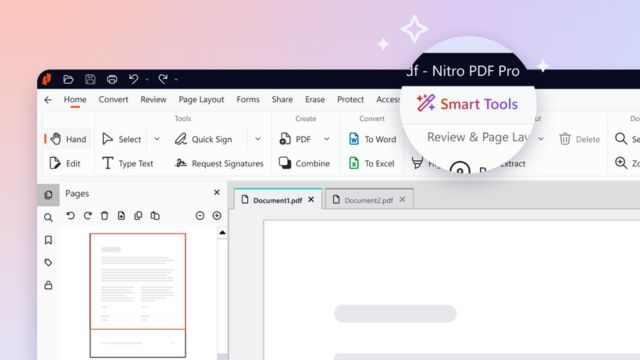
Task: Click the fifth icon in Pages toolbar (overlapping pages)
Action: (x=138, y=216)
